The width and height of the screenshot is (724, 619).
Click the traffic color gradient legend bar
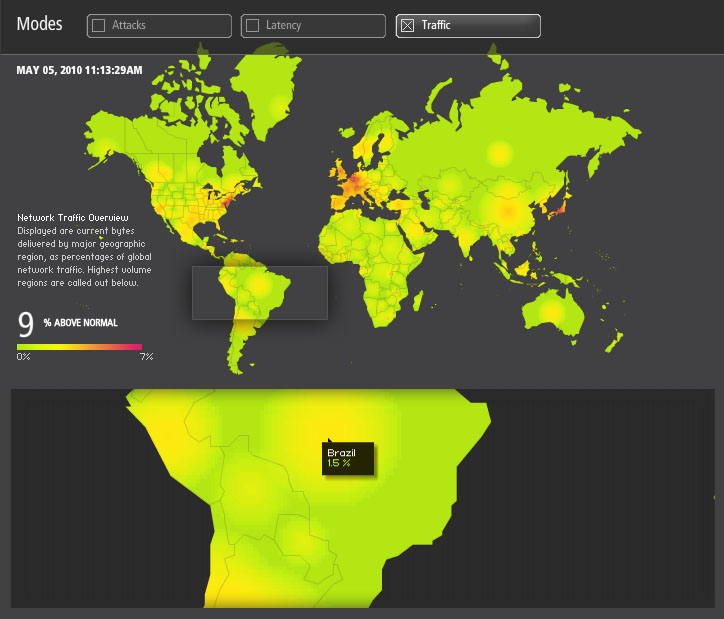79,347
